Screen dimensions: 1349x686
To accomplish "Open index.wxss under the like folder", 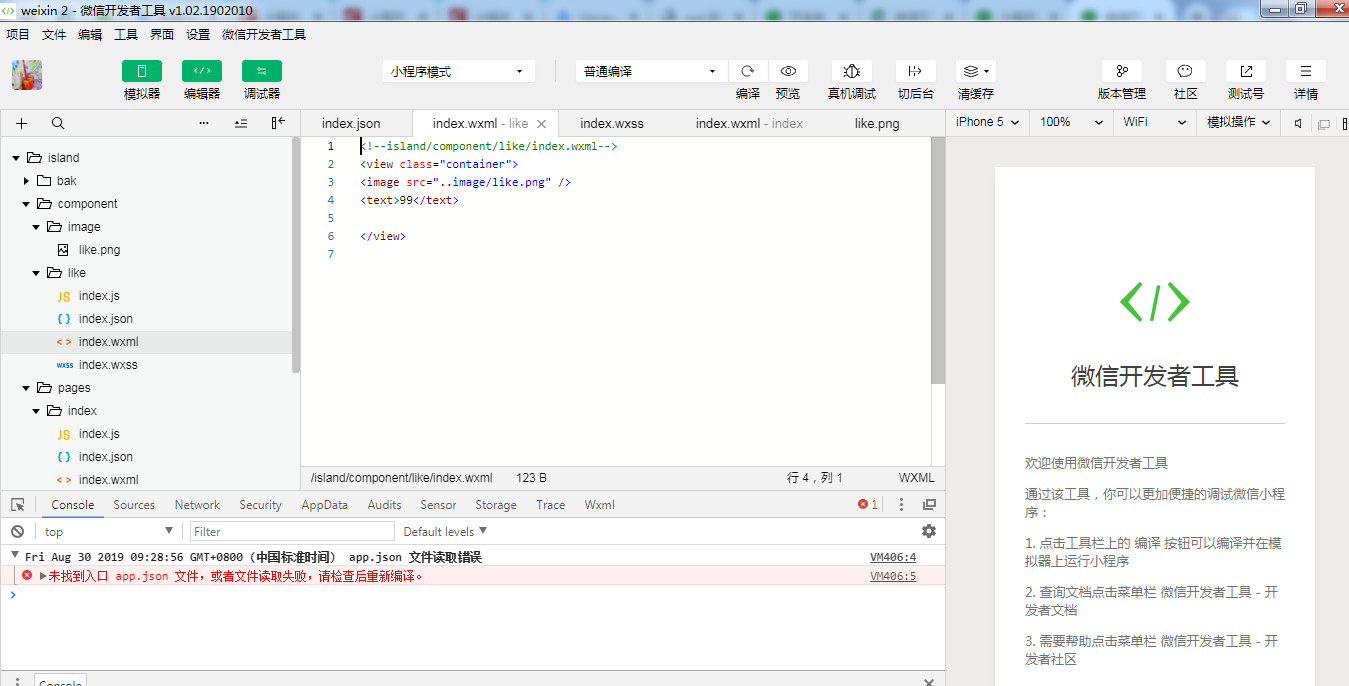I will pos(108,365).
